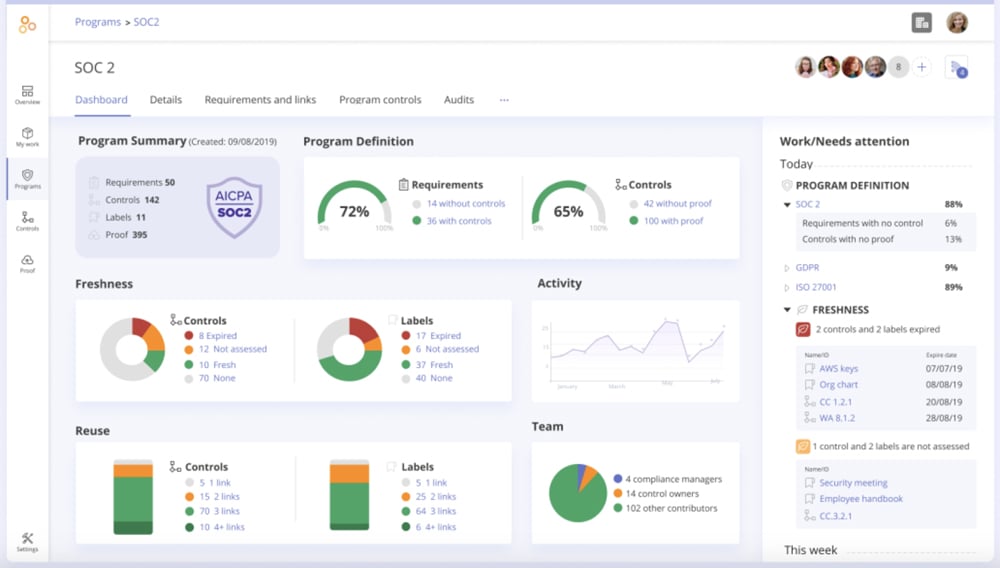Expand the ISO 27001 item
This screenshot has width=1000, height=568.
[788, 288]
